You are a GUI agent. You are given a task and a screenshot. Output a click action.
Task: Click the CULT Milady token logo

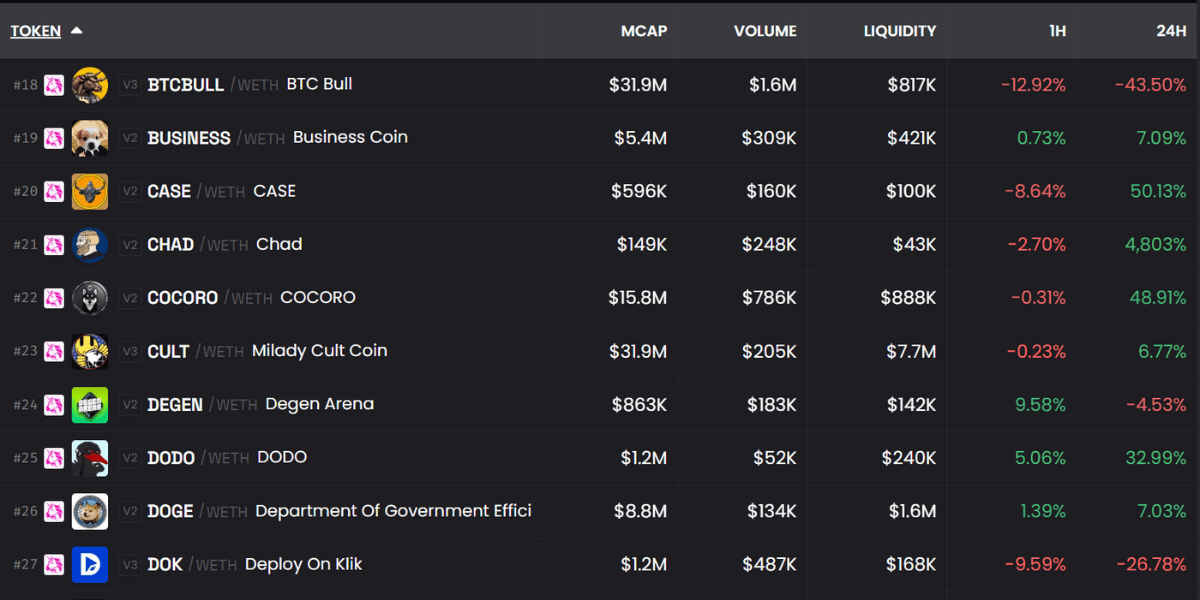(90, 351)
